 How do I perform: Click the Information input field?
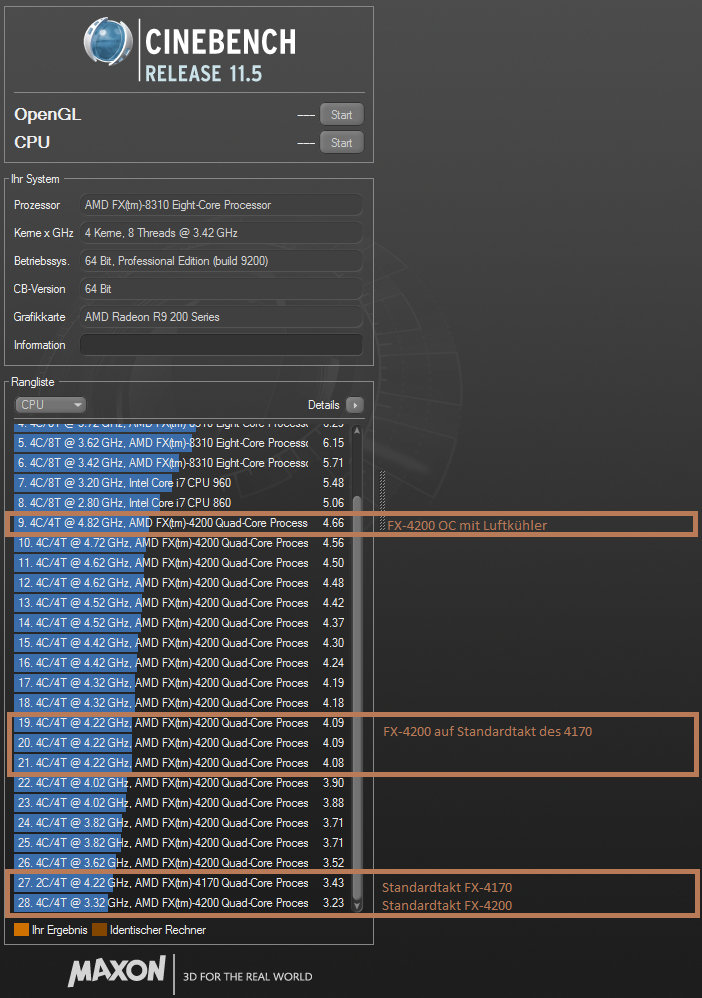click(221, 345)
